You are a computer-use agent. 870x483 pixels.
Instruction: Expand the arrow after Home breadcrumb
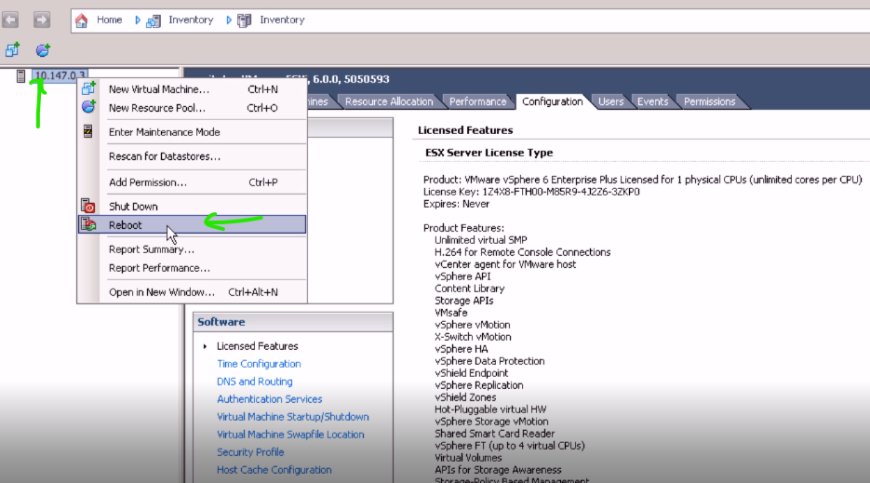coord(137,21)
